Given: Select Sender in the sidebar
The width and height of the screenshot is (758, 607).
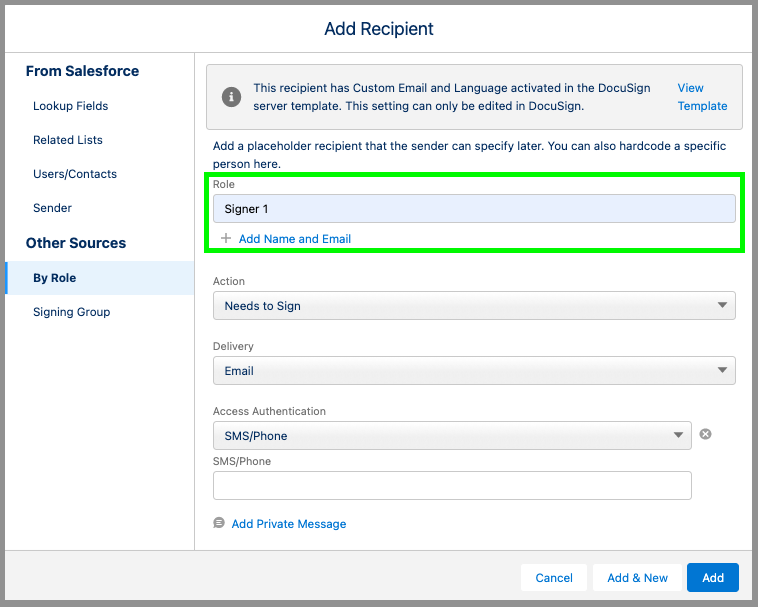Looking at the screenshot, I should (52, 208).
